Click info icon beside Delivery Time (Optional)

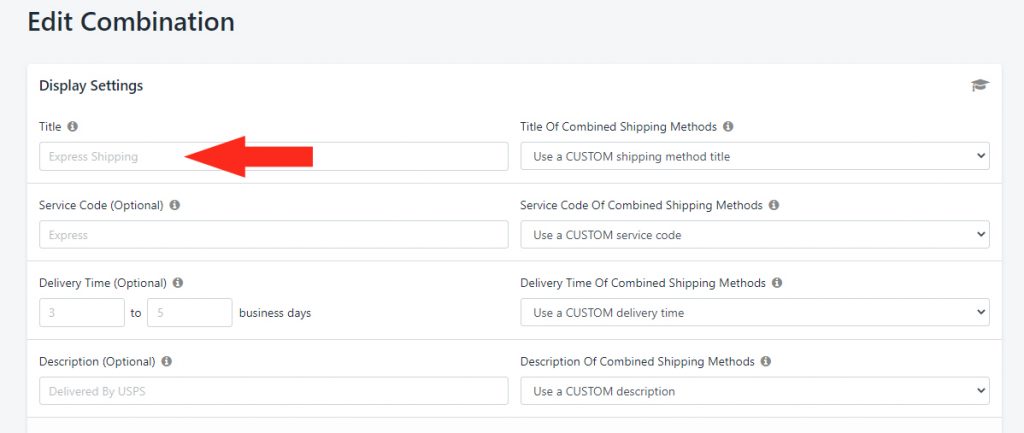(178, 283)
